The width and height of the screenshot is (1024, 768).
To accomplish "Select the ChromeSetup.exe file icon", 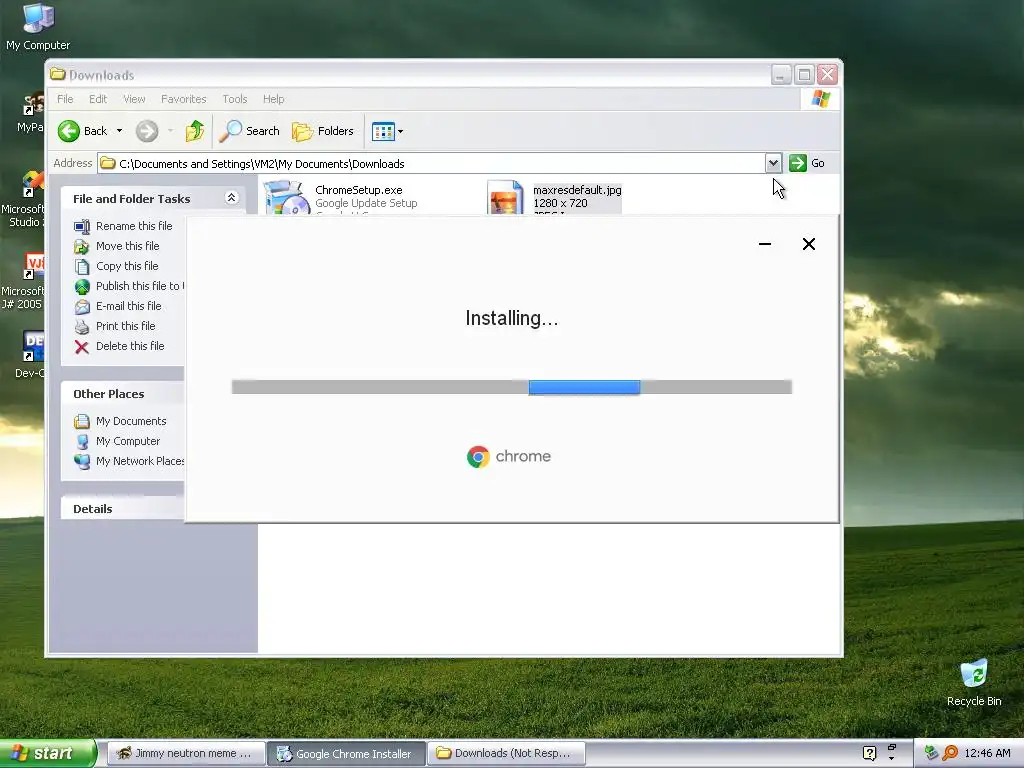I will pos(286,198).
